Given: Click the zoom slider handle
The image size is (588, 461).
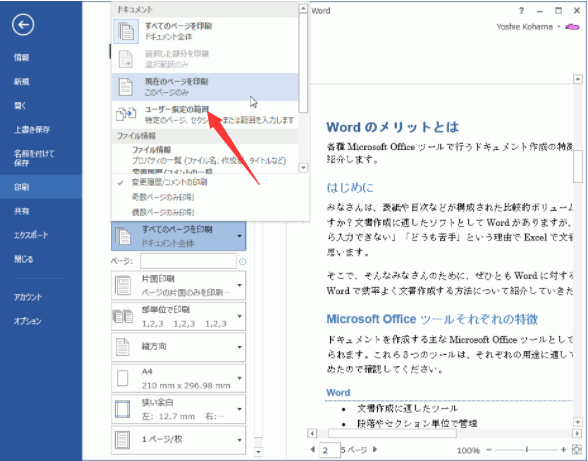Looking at the screenshot, I should (527, 449).
